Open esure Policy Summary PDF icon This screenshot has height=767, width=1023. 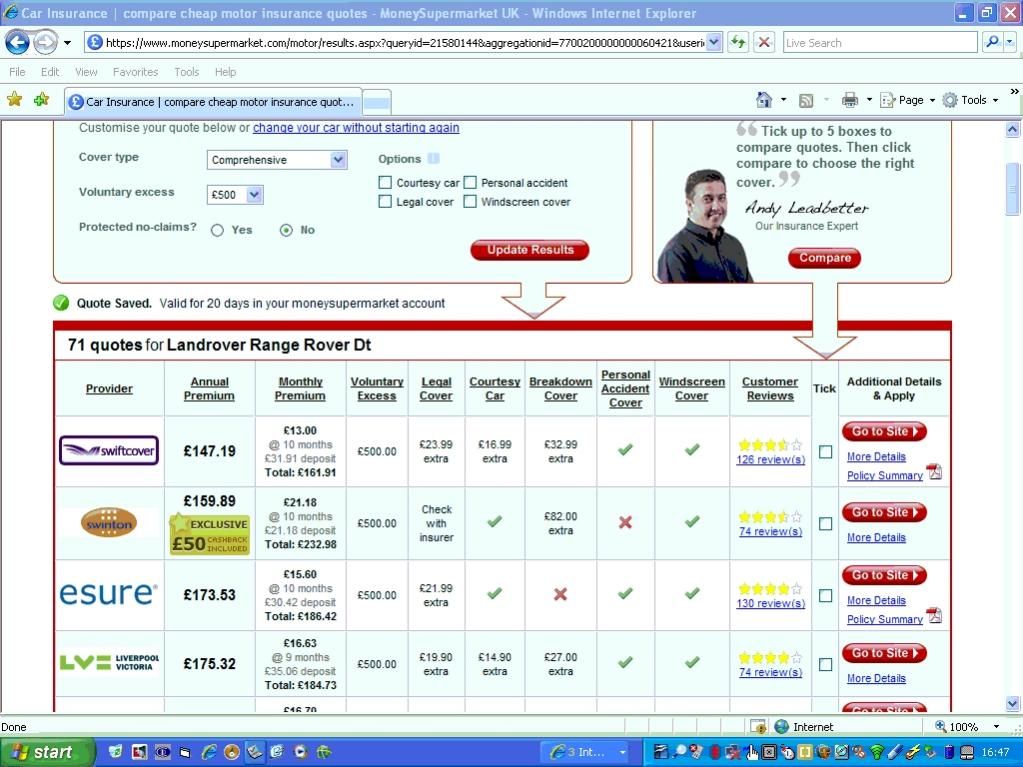tap(935, 615)
